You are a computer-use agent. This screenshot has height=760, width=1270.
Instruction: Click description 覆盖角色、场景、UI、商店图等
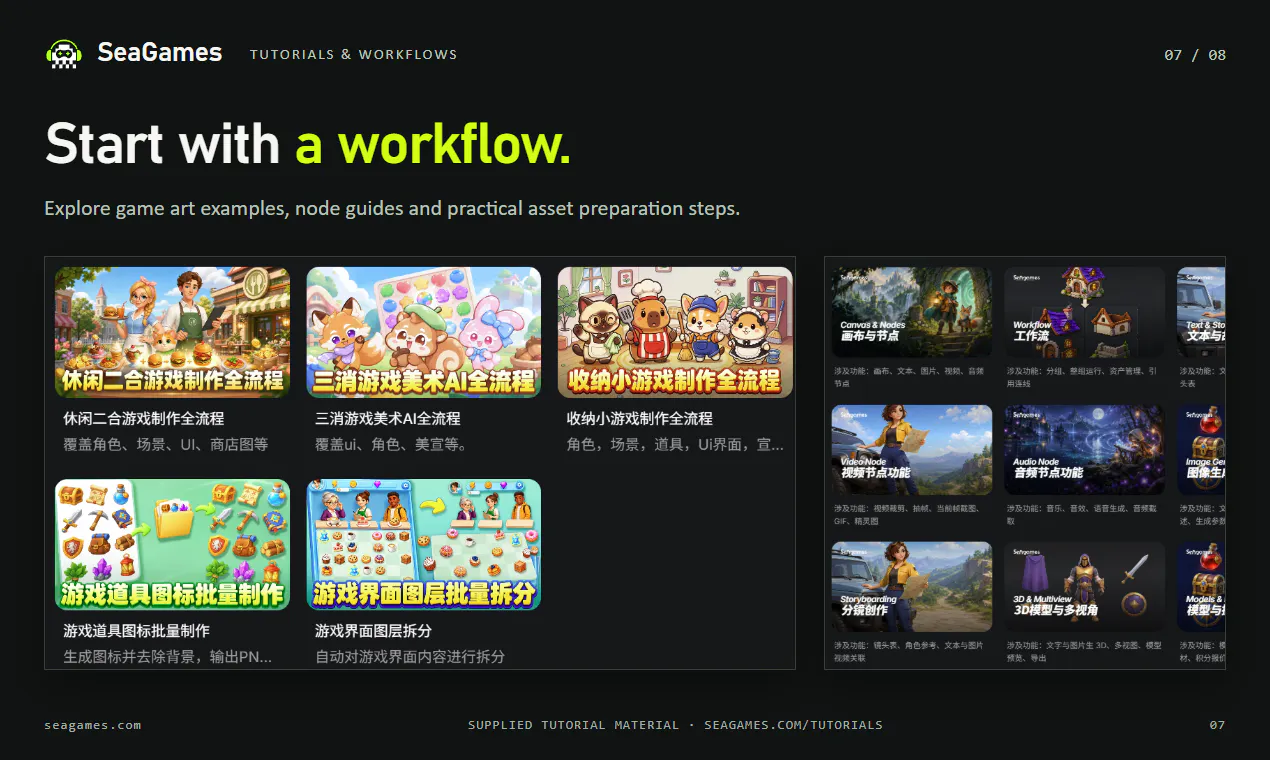[x=166, y=445]
